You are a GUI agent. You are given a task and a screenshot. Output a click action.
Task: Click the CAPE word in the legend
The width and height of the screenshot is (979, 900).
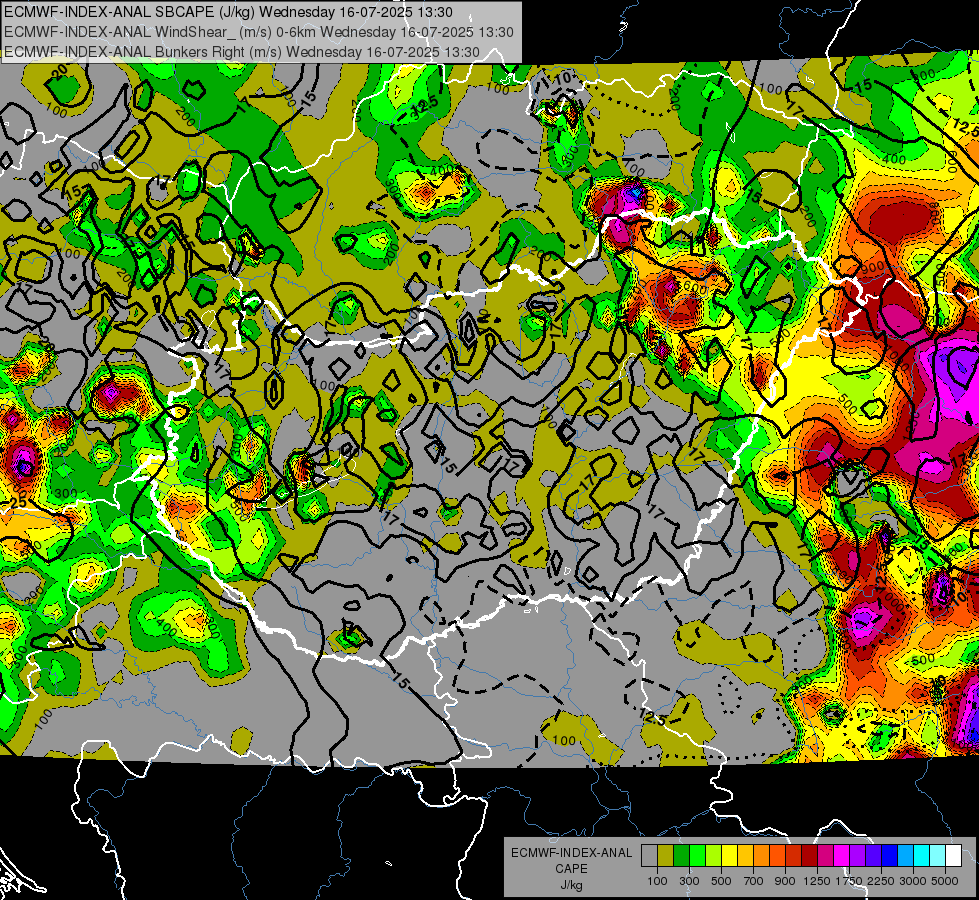[x=571, y=869]
